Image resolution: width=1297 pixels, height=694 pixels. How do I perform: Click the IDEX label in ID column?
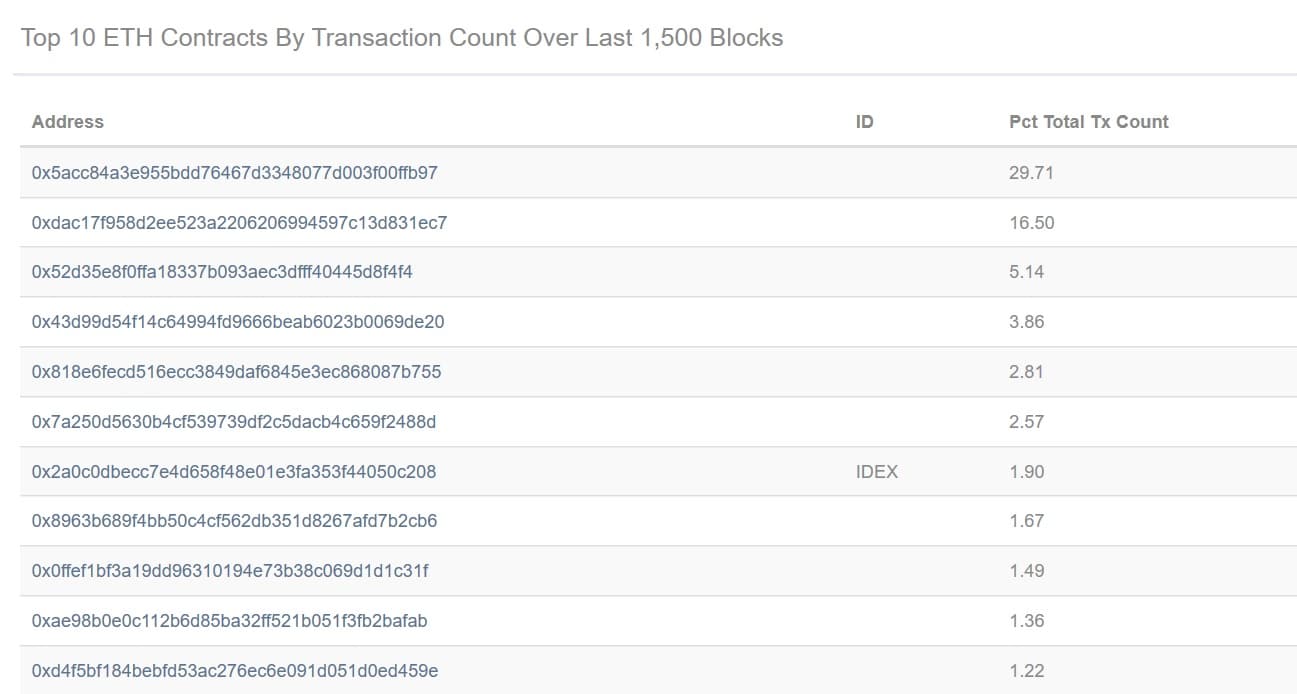(x=877, y=472)
